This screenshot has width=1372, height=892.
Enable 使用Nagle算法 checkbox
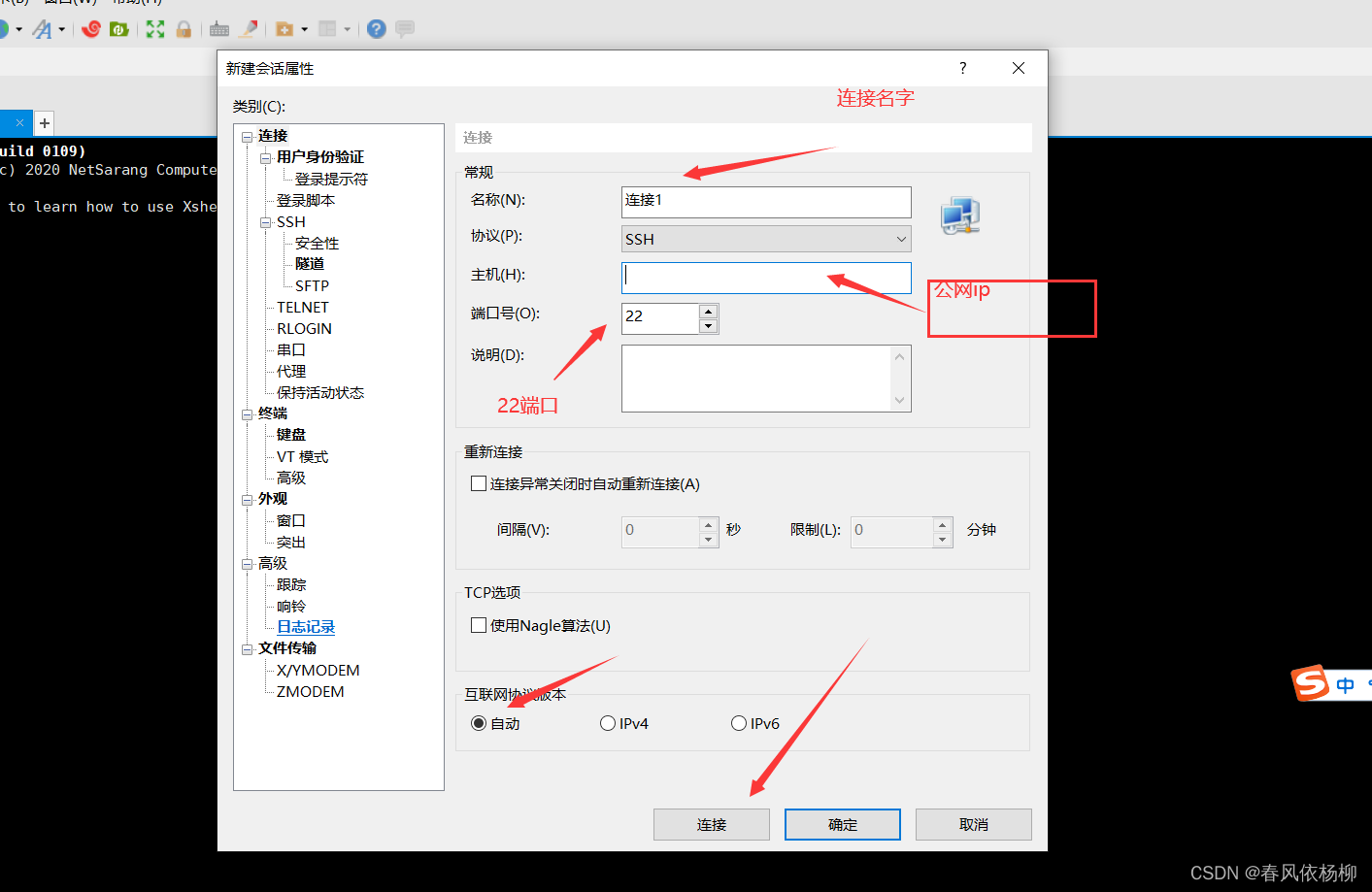[479, 625]
